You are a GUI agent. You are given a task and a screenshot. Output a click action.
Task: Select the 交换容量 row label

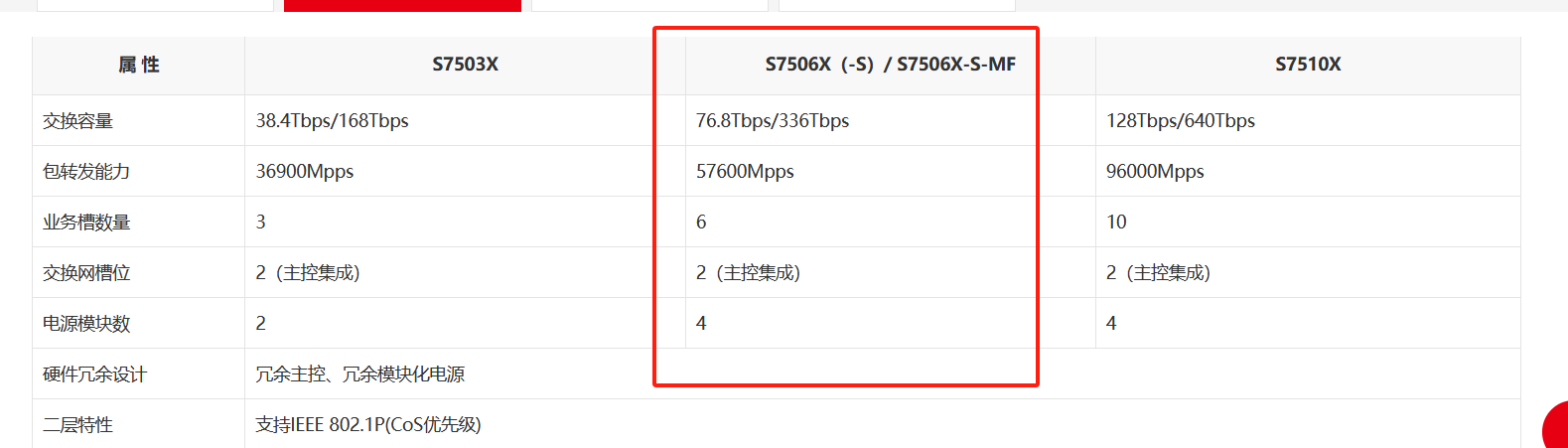click(78, 121)
